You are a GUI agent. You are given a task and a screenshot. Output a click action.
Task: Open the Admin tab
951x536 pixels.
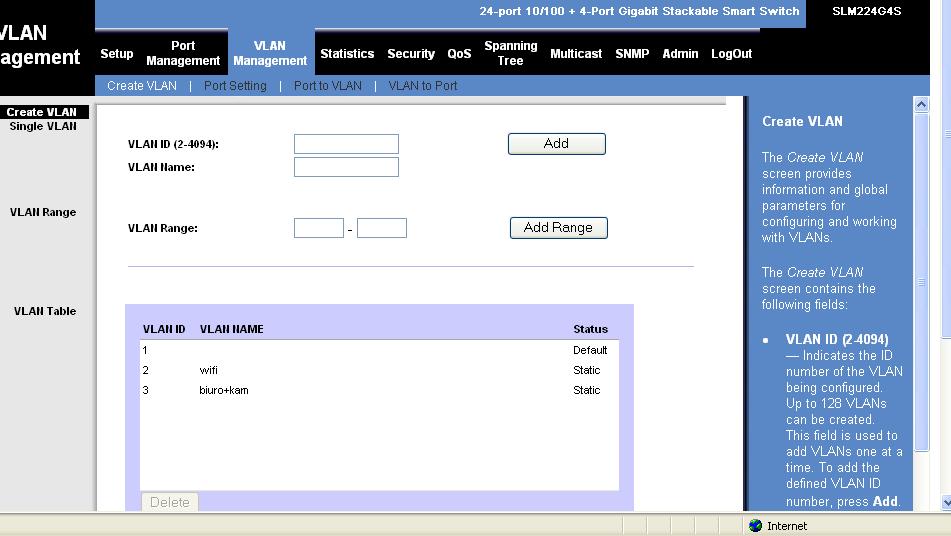tap(680, 53)
